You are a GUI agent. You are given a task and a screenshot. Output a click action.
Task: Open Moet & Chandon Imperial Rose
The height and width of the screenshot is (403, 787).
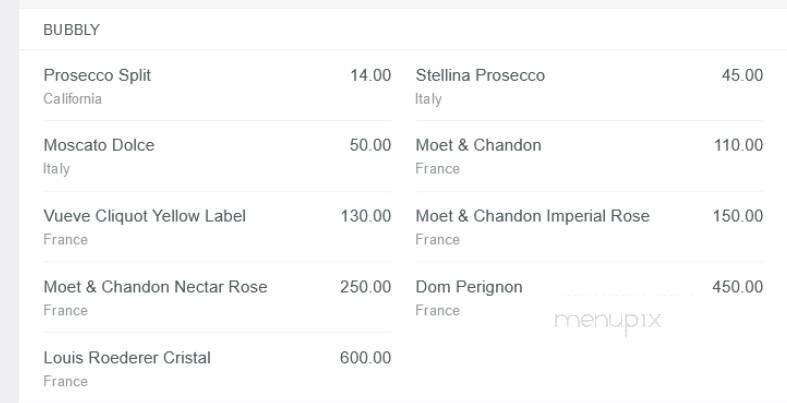tap(532, 217)
